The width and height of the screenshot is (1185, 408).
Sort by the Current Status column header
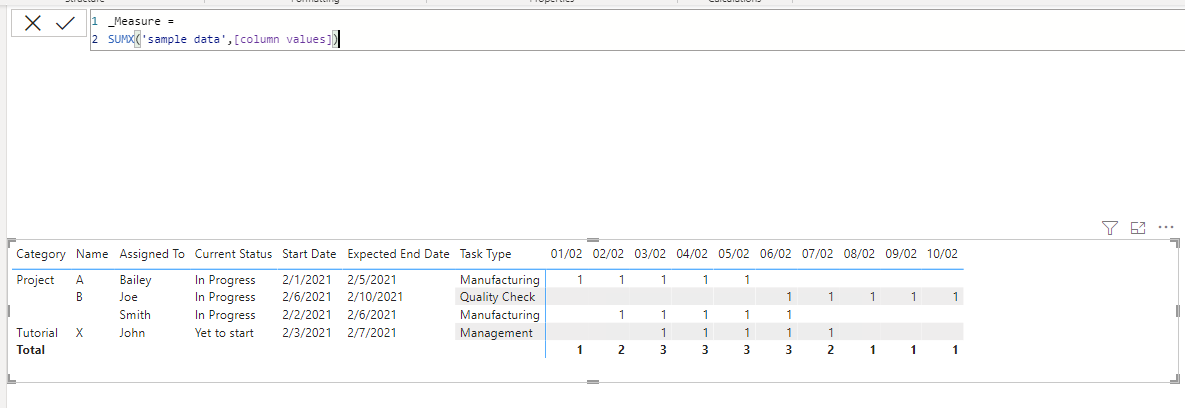pyautogui.click(x=234, y=254)
